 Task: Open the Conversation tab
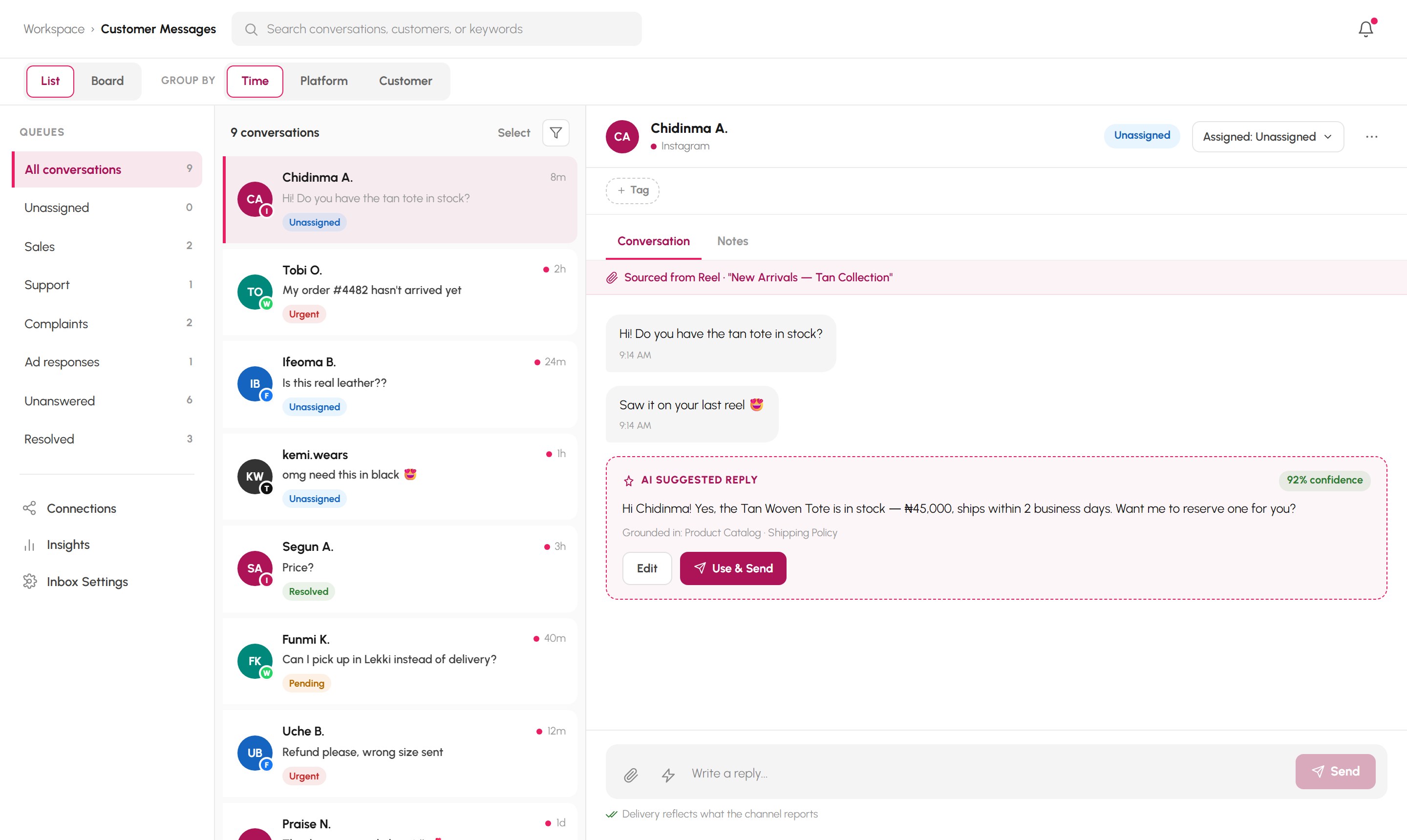tap(653, 241)
